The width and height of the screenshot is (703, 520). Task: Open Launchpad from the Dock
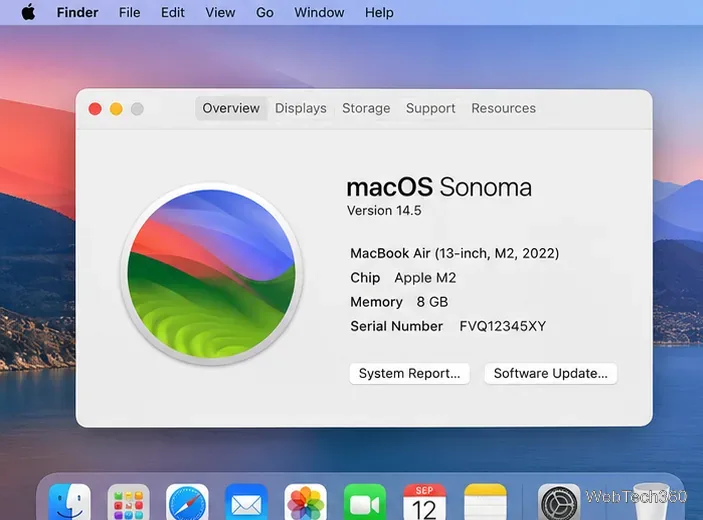point(128,502)
